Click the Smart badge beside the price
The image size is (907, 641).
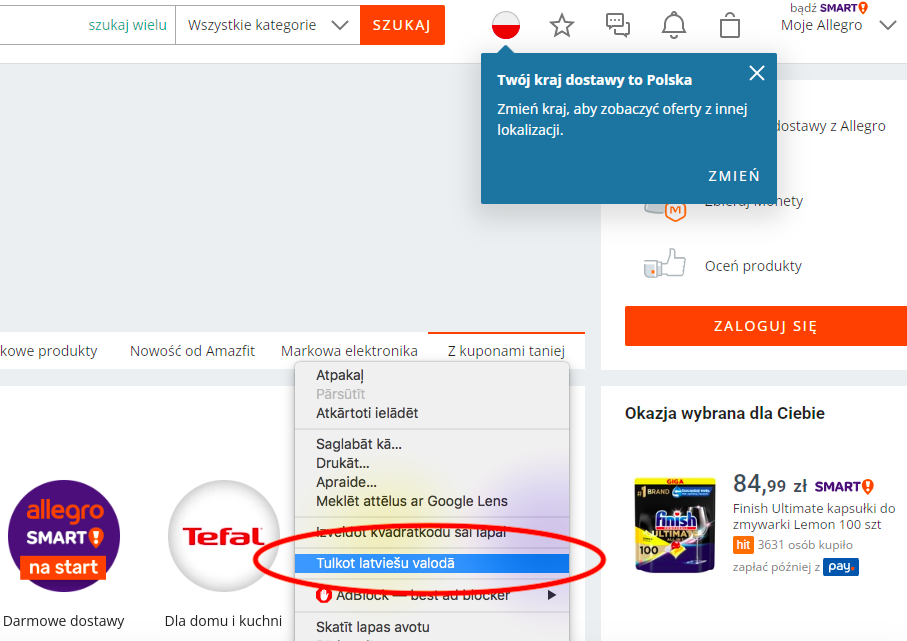pyautogui.click(x=844, y=487)
